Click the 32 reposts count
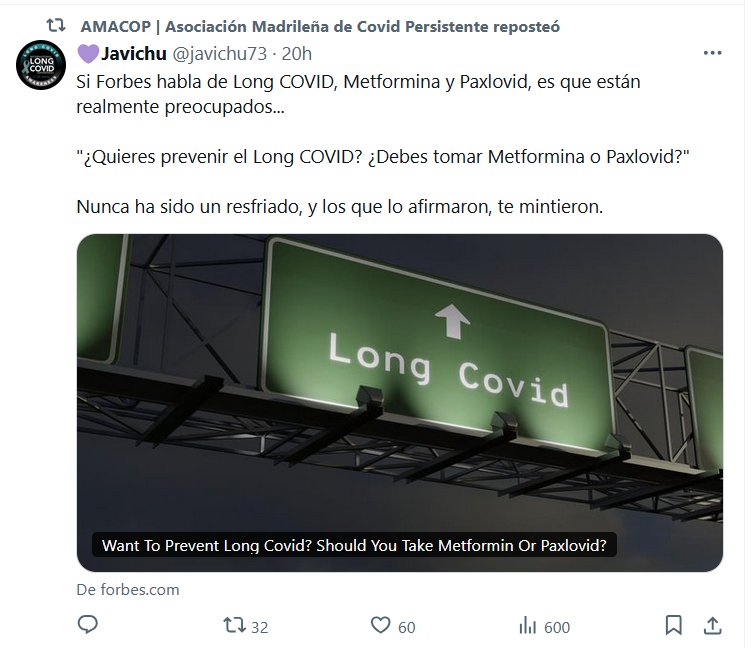Image resolution: width=756 pixels, height=648 pixels. click(259, 627)
